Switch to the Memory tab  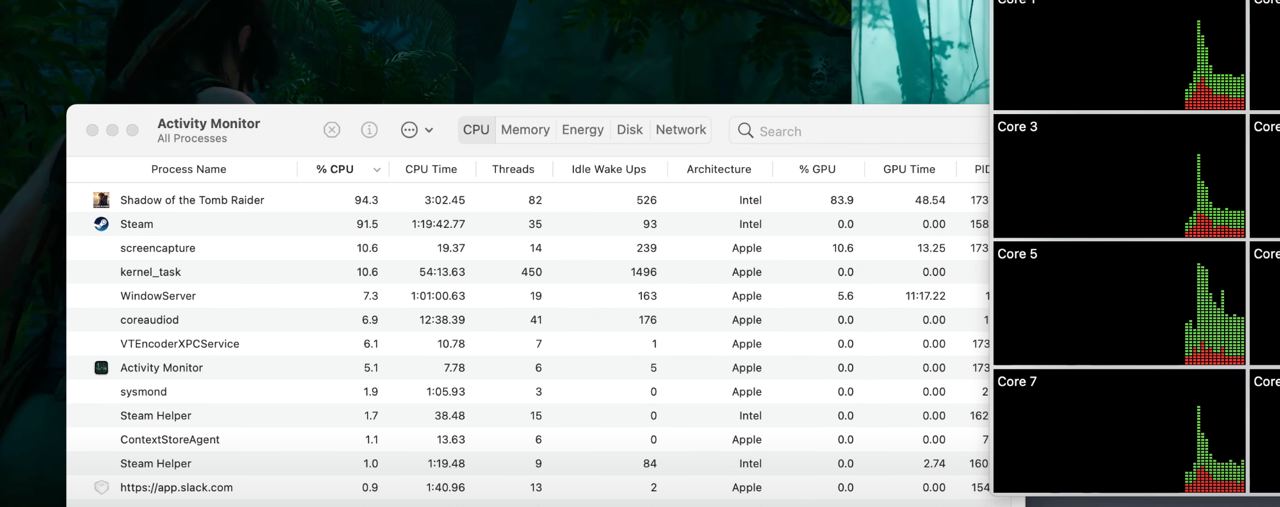click(x=525, y=130)
